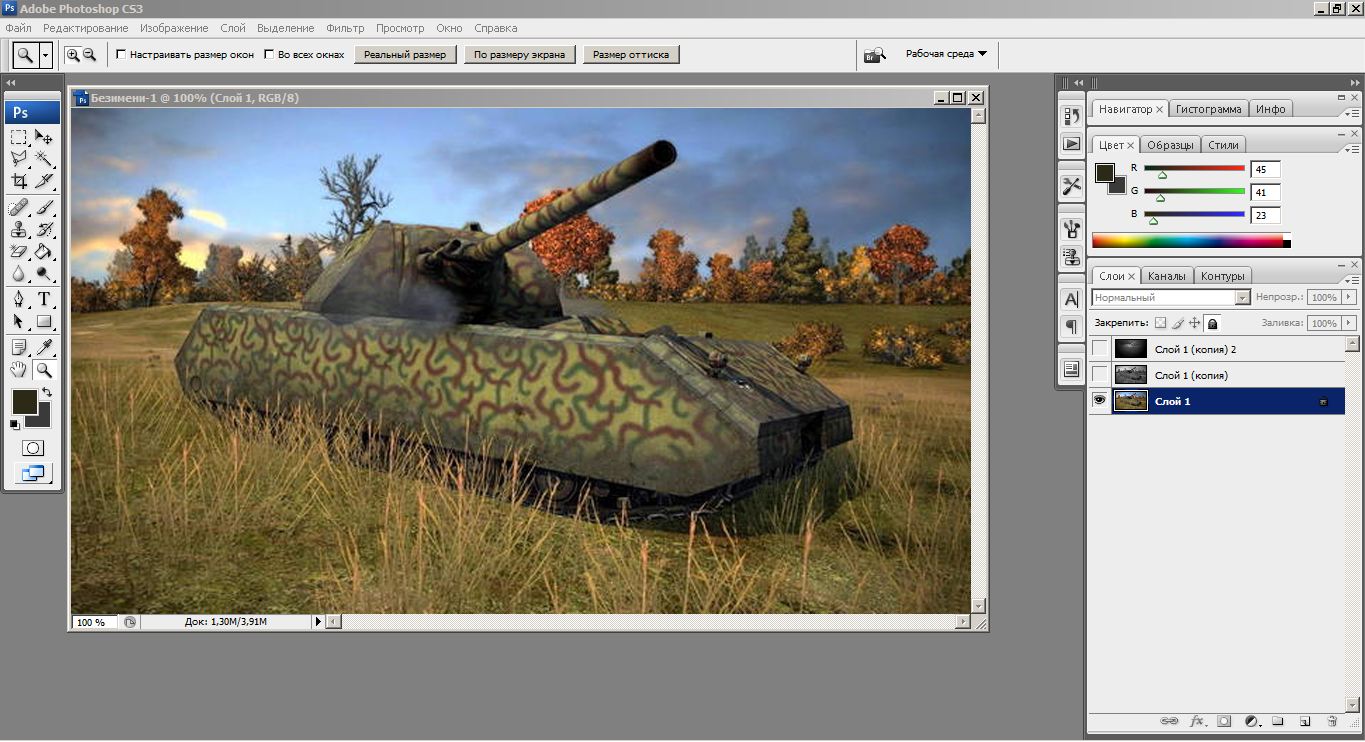
Task: Swap foreground and background colors
Action: point(46,393)
